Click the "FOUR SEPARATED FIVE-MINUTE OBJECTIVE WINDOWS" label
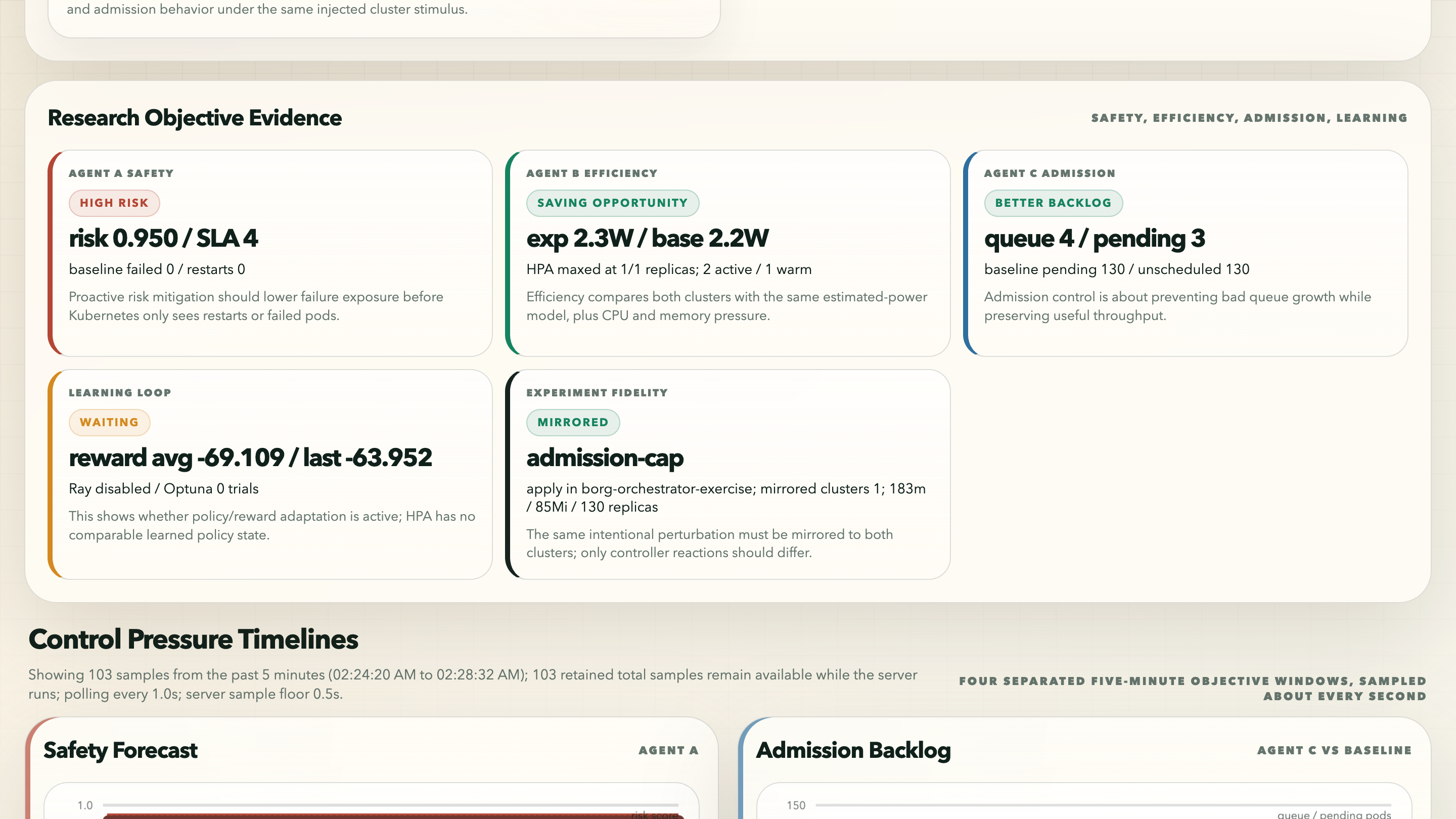Screen dimensions: 1456x819 tap(1193, 689)
